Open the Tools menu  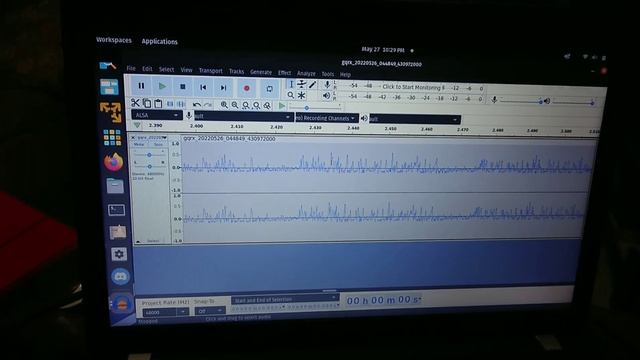328,74
